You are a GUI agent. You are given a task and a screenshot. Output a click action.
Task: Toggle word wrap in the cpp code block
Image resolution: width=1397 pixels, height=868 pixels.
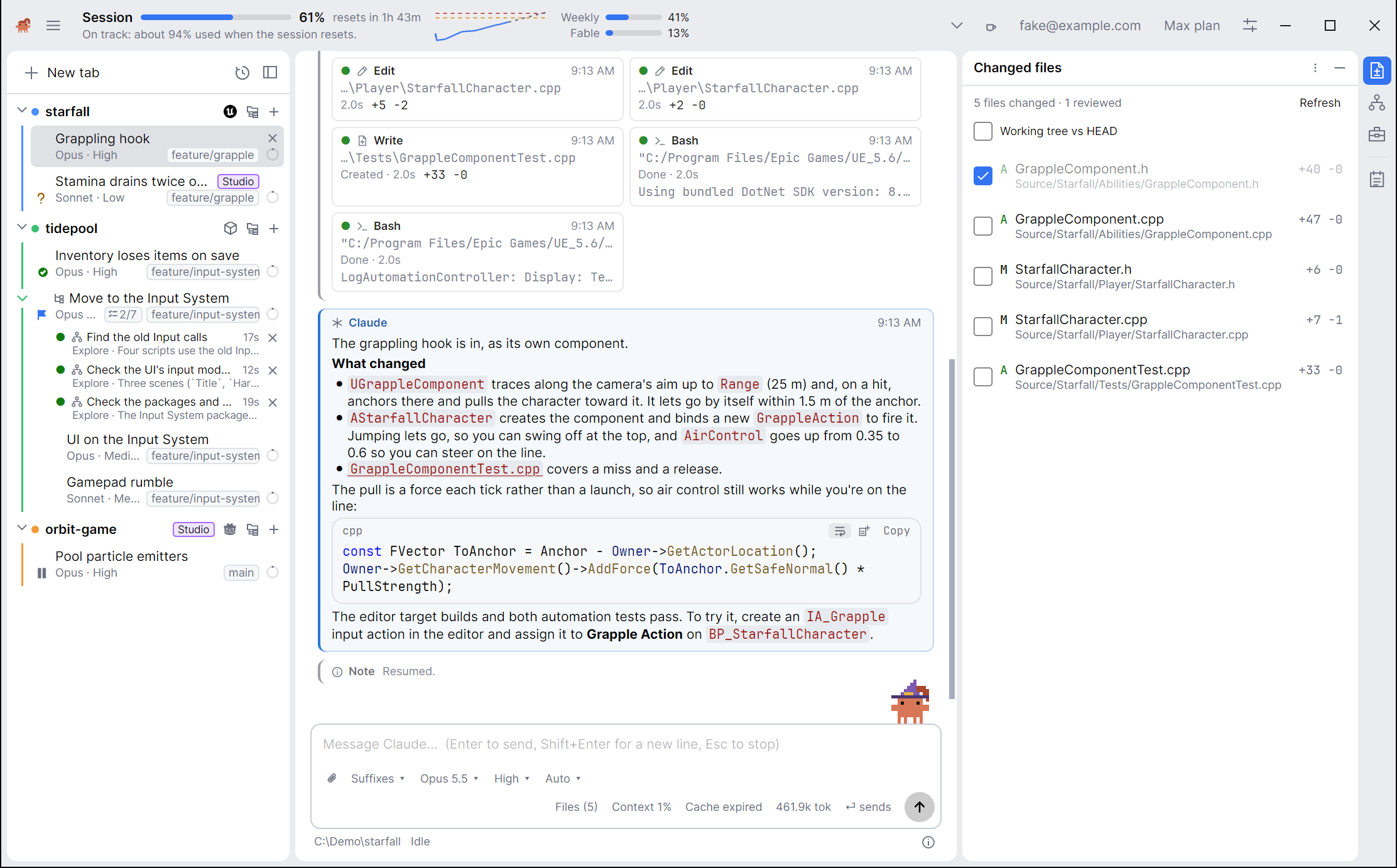coord(840,531)
